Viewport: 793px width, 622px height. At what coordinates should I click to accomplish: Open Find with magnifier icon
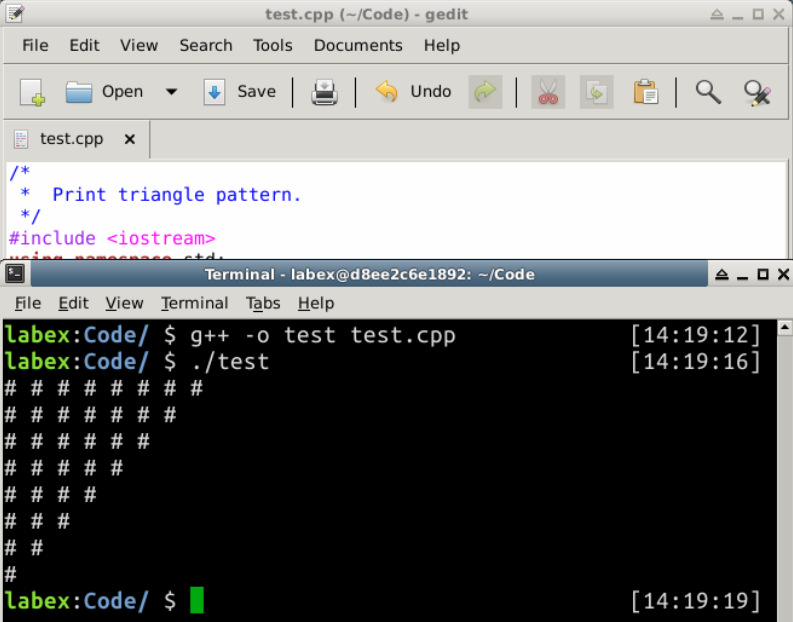[x=708, y=92]
